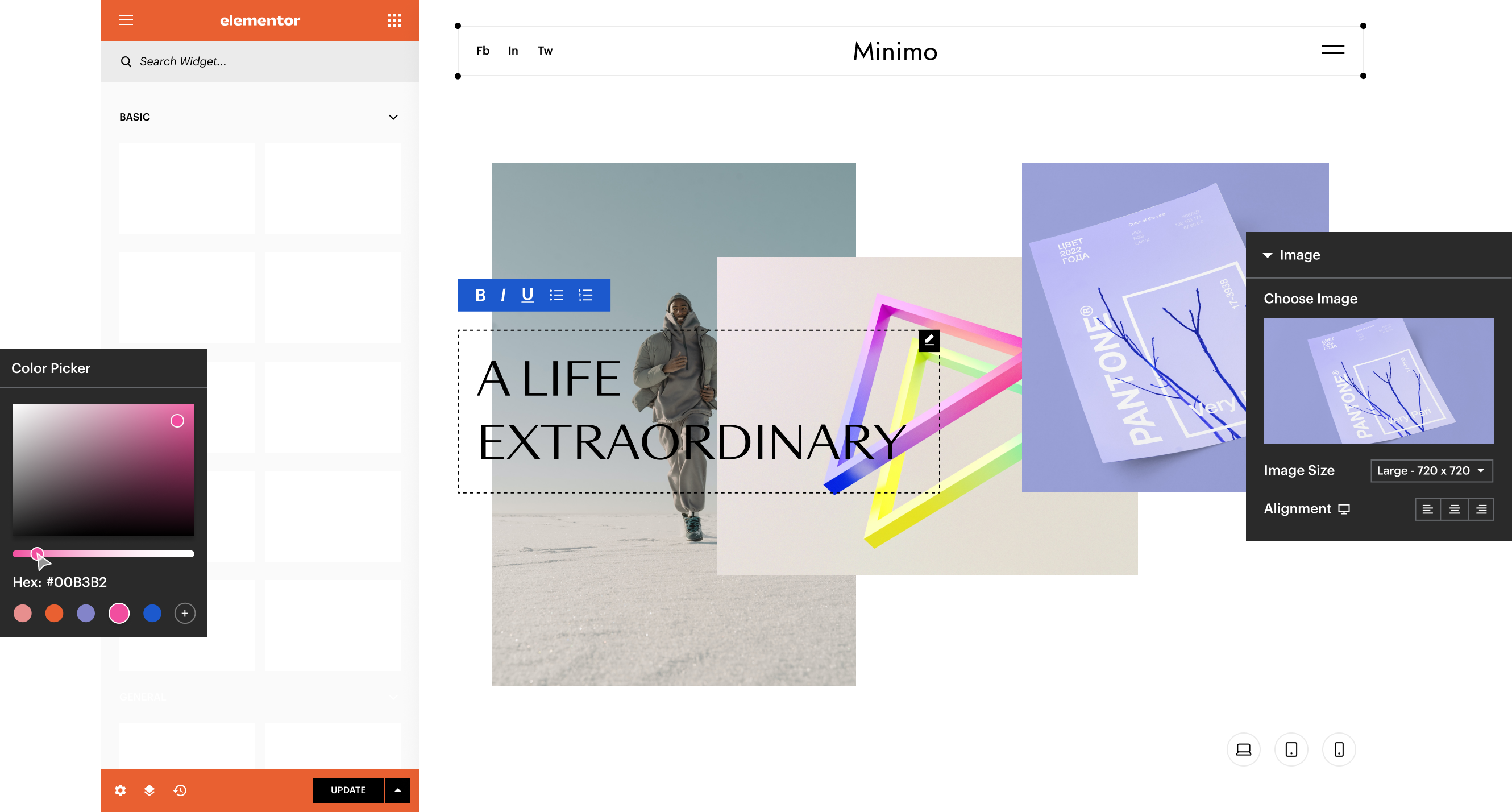Screen dimensions: 1512x812
Task: Open the Image Size dropdown
Action: 1431,470
